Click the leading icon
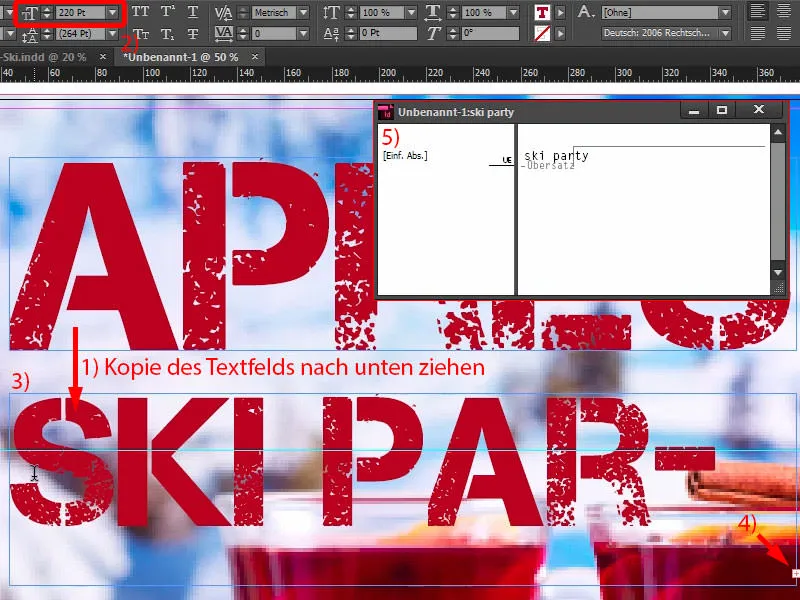The image size is (800, 600). click(x=29, y=35)
